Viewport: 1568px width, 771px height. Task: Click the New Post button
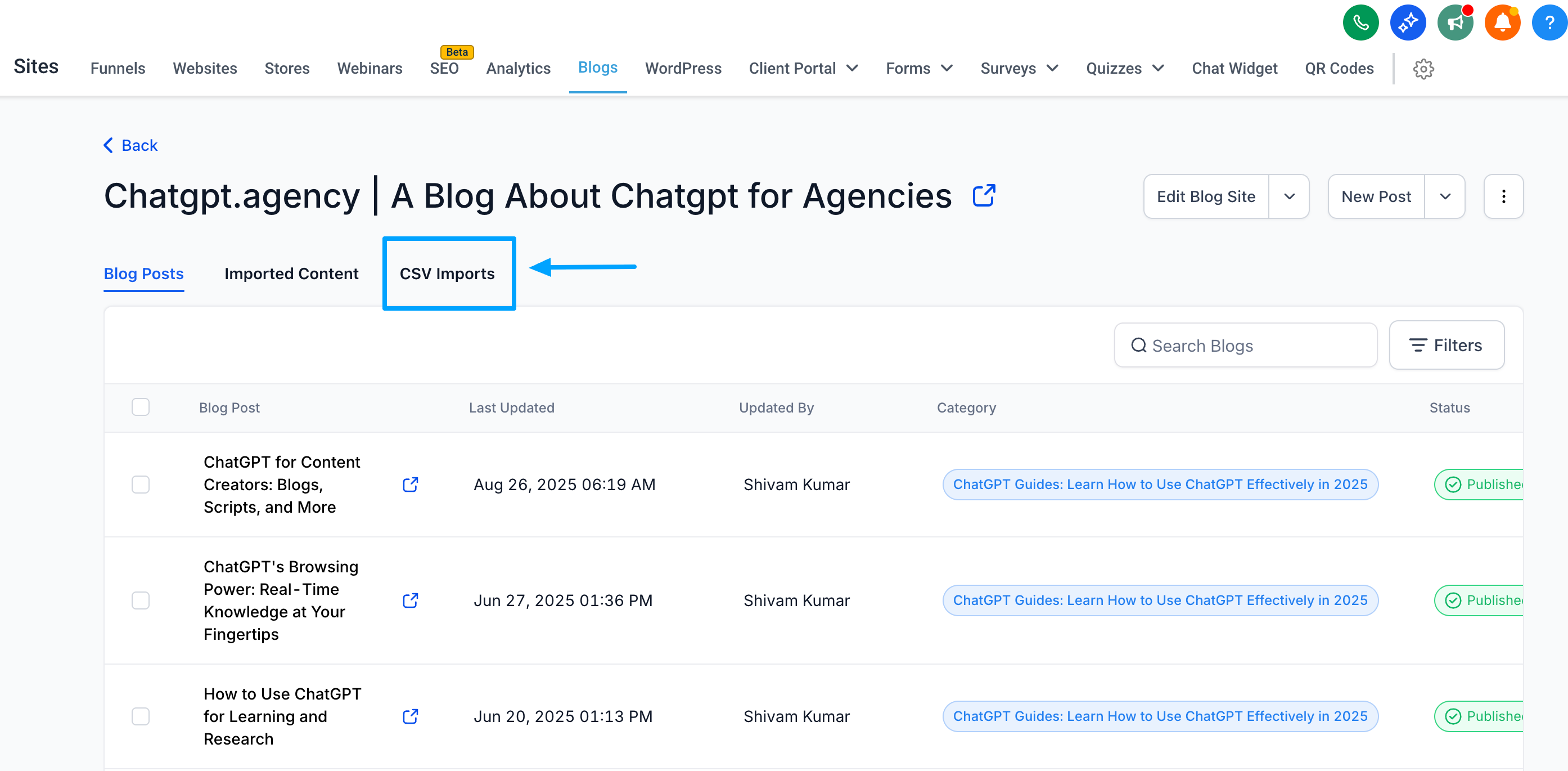pyautogui.click(x=1376, y=196)
